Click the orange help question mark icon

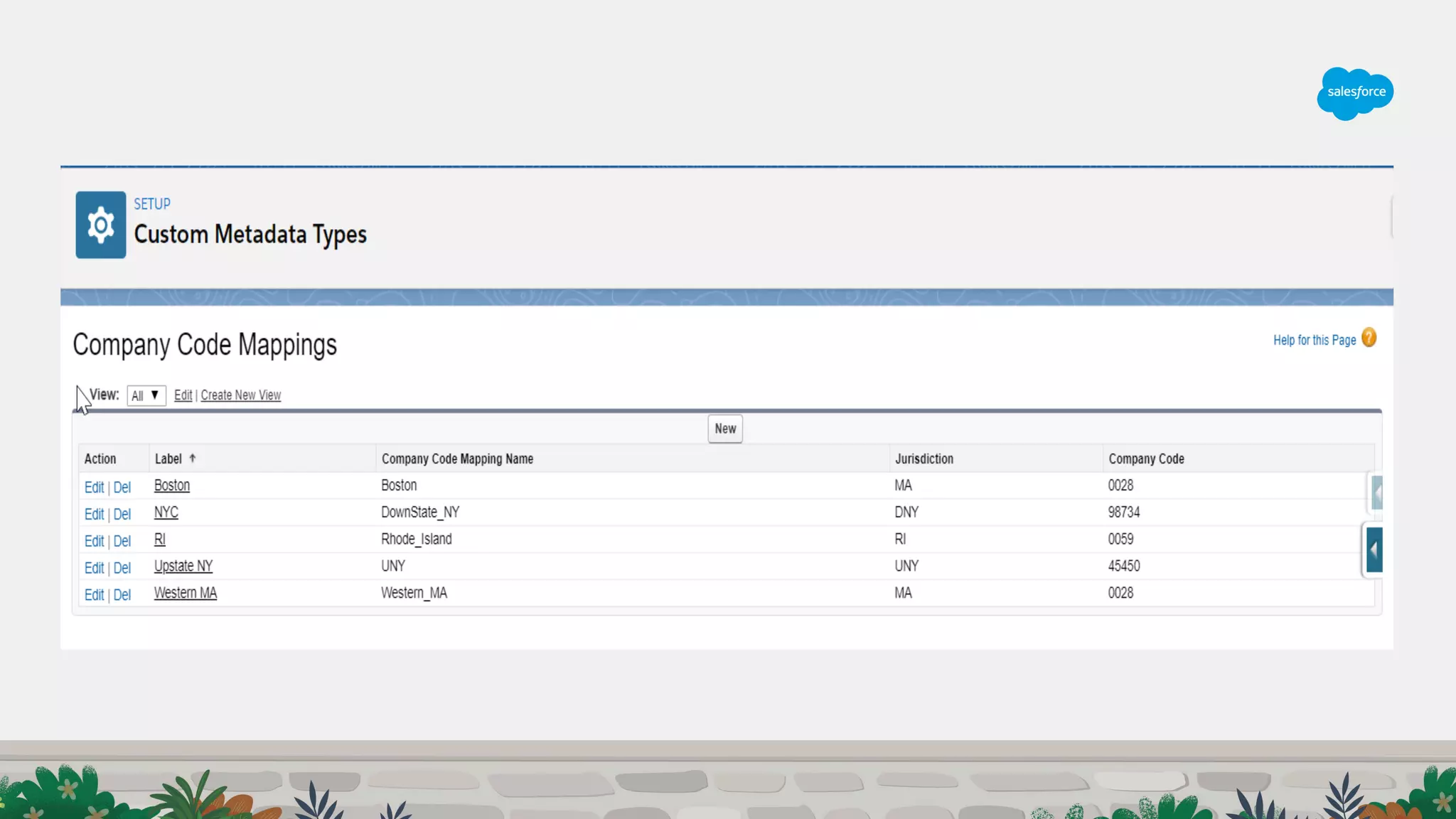1369,338
